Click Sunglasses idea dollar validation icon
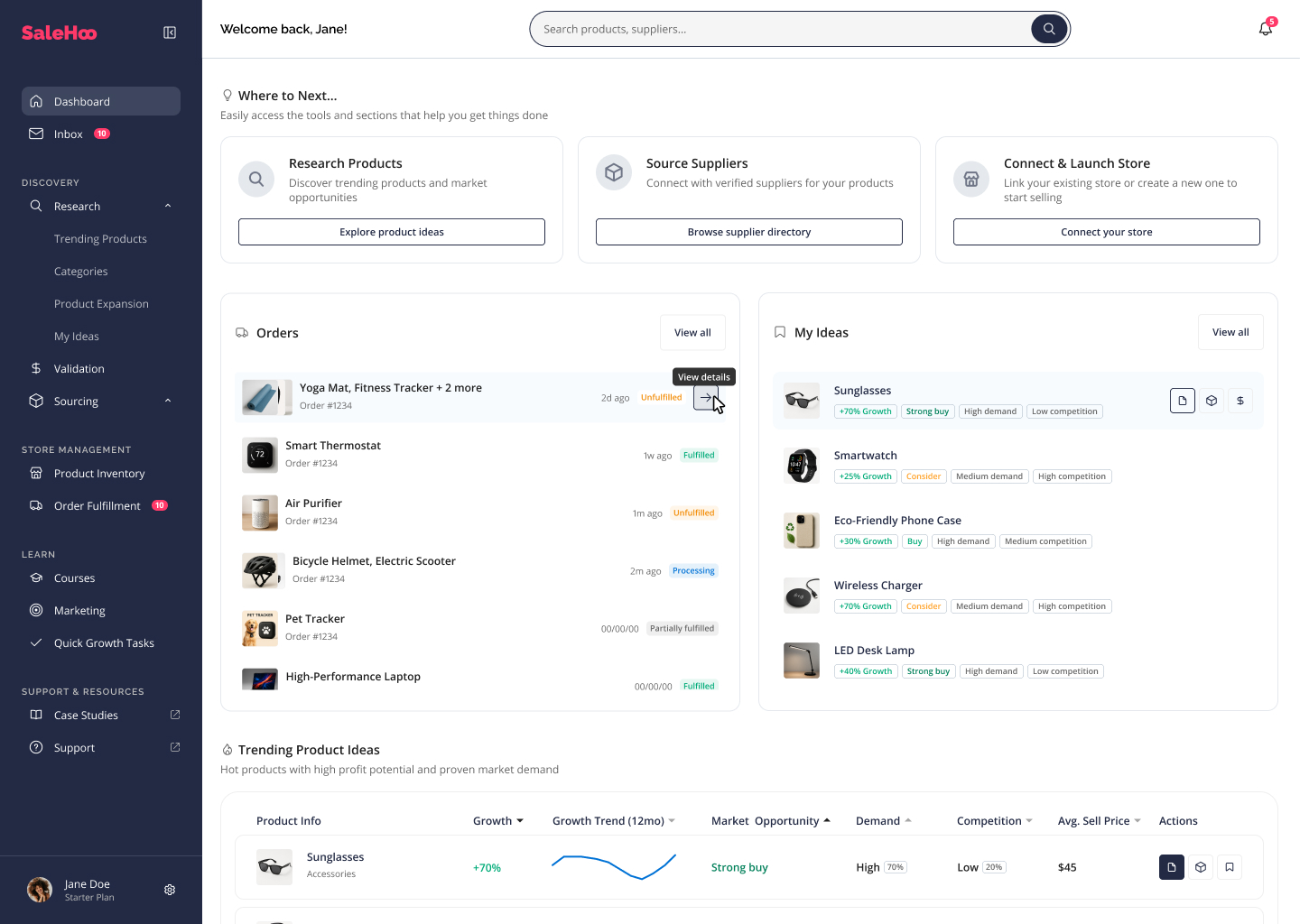The image size is (1300, 924). tap(1240, 401)
